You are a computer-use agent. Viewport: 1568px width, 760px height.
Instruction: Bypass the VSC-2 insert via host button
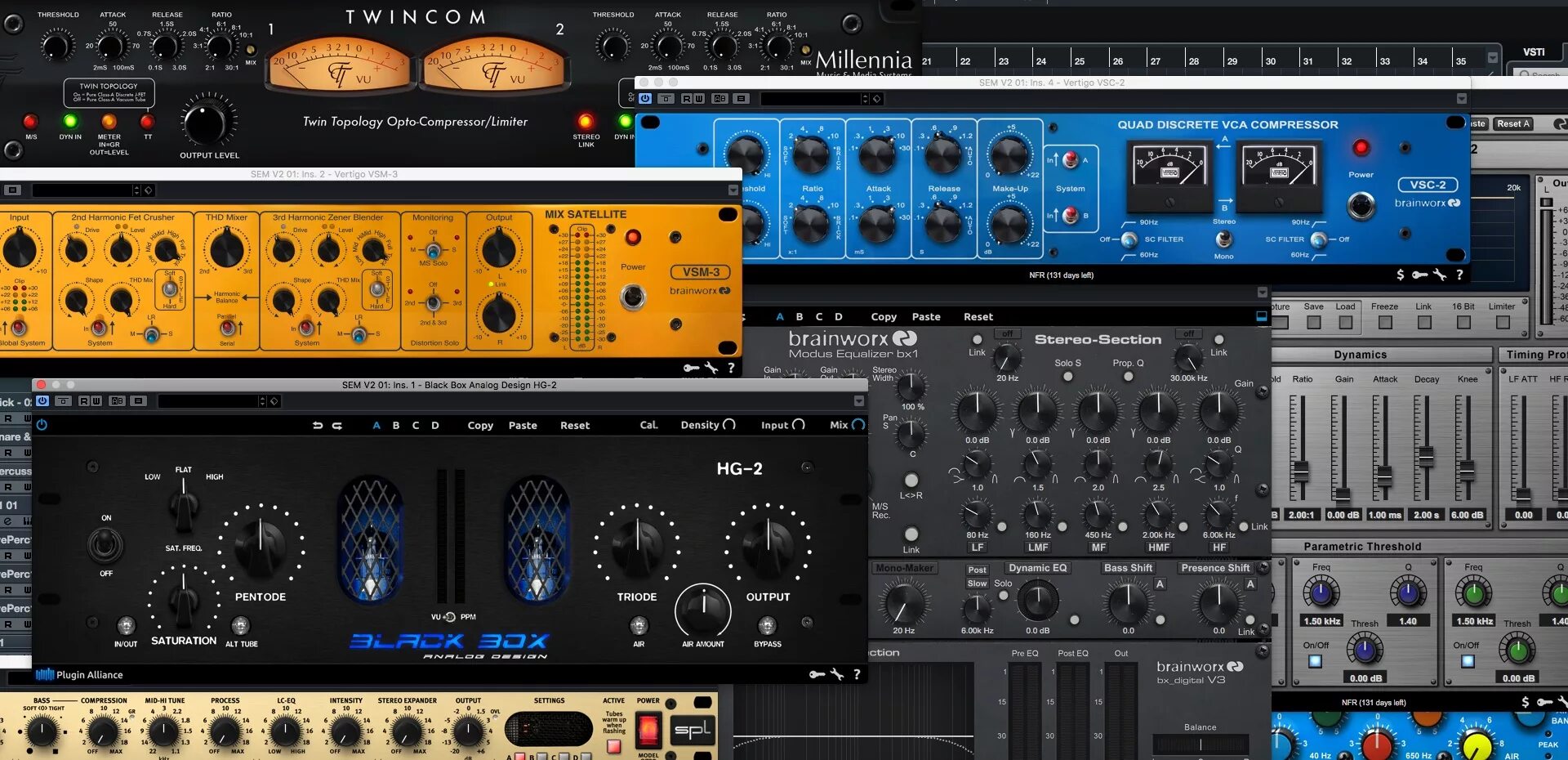click(x=645, y=98)
